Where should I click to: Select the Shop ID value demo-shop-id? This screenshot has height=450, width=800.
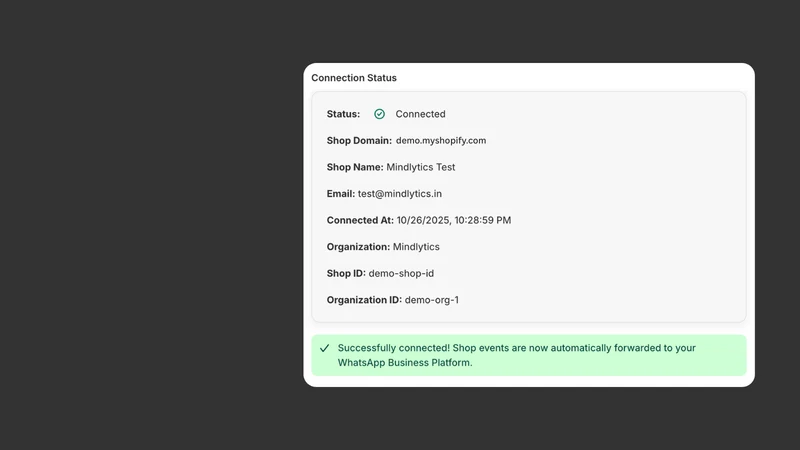(401, 273)
